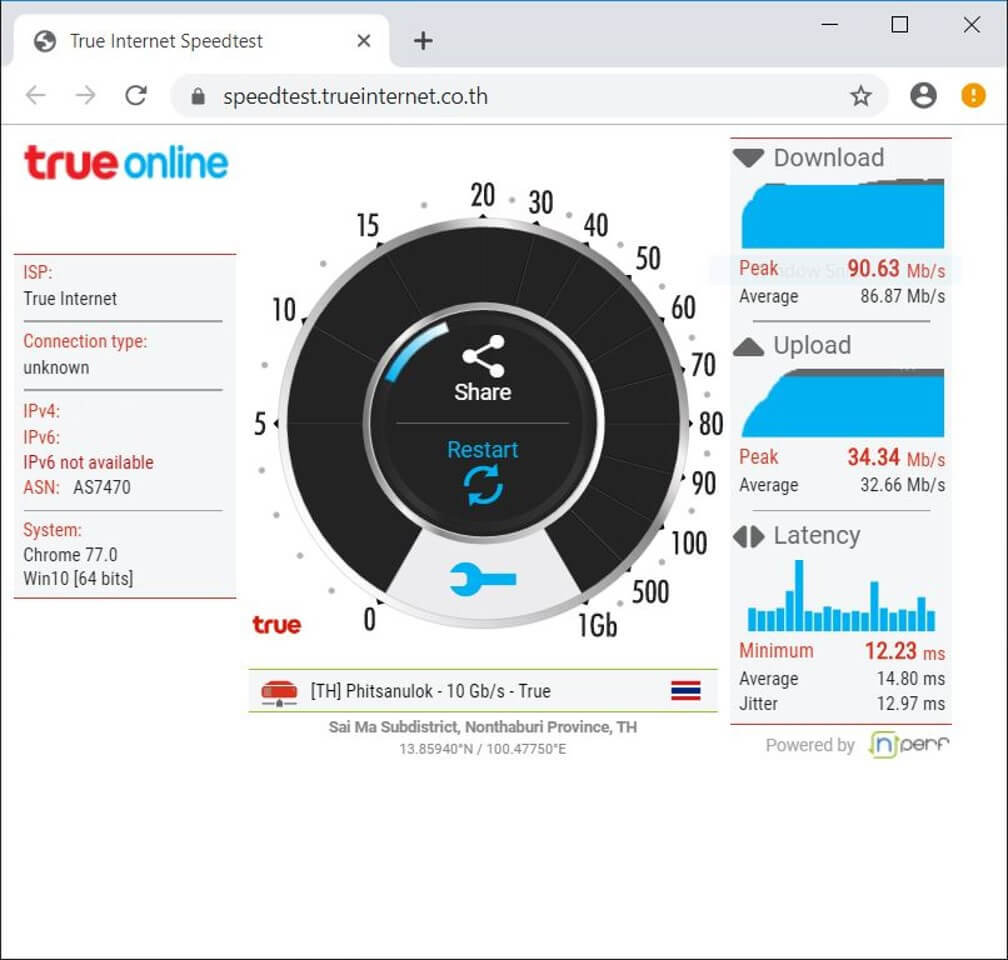1008x960 pixels.
Task: Click the ASN value AS7470
Action: [102, 487]
